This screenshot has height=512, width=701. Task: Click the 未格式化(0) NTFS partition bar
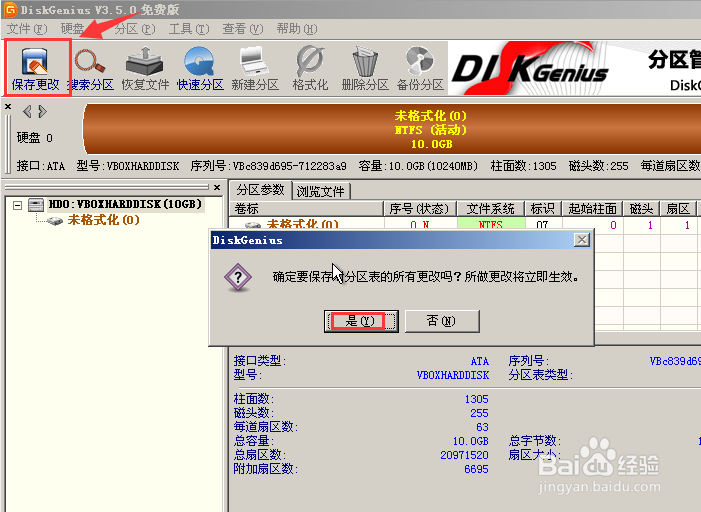[x=392, y=129]
